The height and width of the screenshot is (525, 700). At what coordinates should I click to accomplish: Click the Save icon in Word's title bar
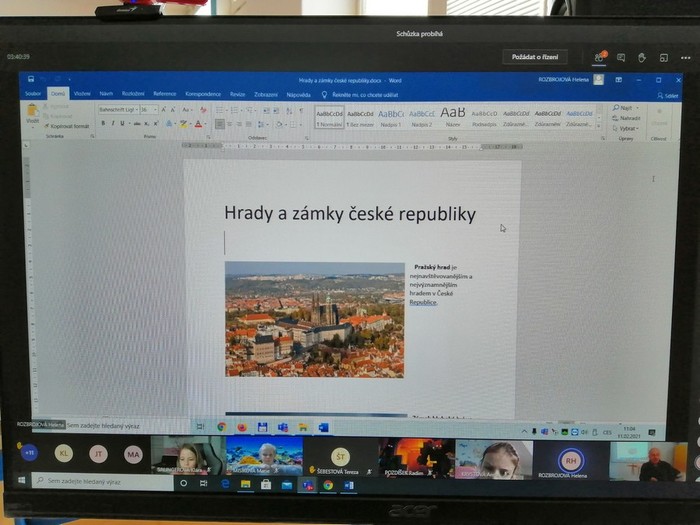31,79
